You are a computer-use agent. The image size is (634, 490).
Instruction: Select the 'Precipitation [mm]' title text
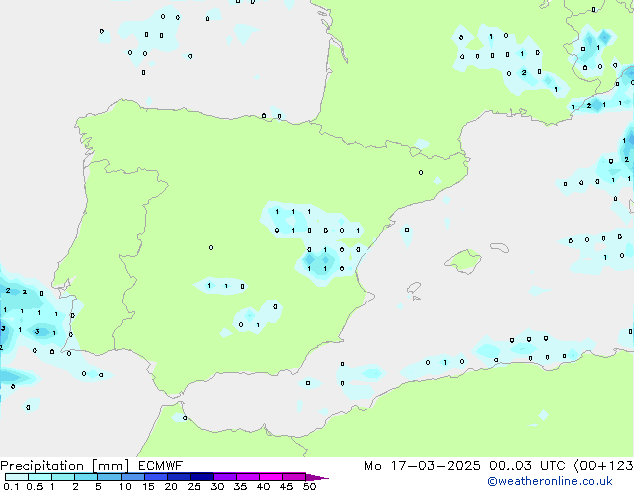click(65, 466)
